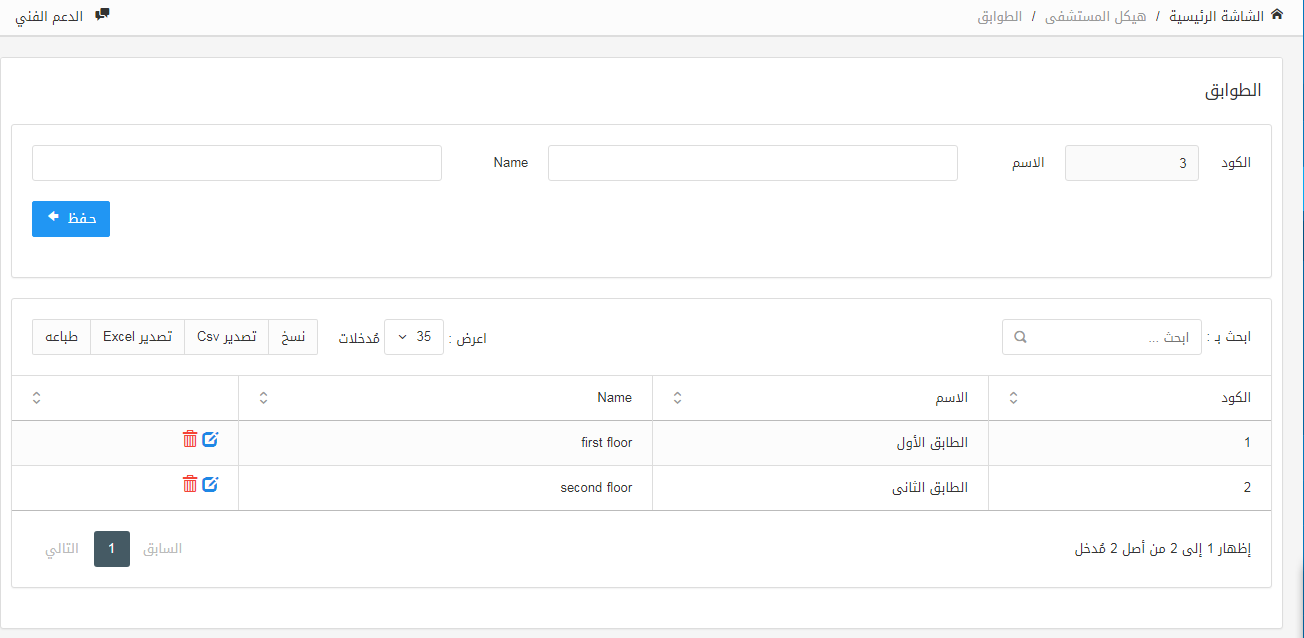Click the edit icon for first floor row
The image size is (1304, 638).
210,439
